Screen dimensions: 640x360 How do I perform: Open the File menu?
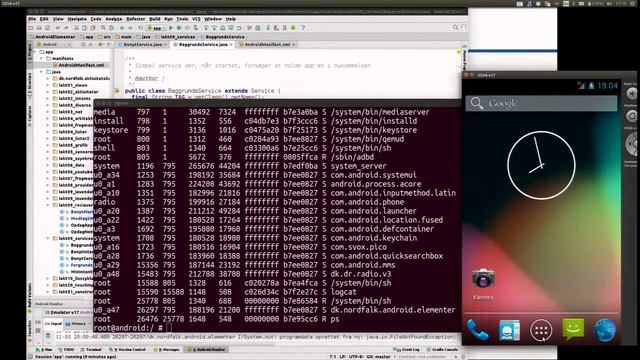[32, 19]
